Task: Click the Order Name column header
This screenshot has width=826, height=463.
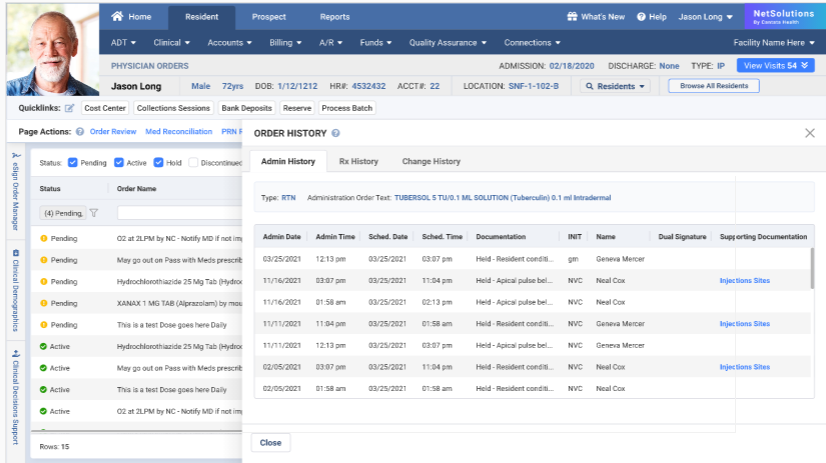Action: tap(136, 189)
